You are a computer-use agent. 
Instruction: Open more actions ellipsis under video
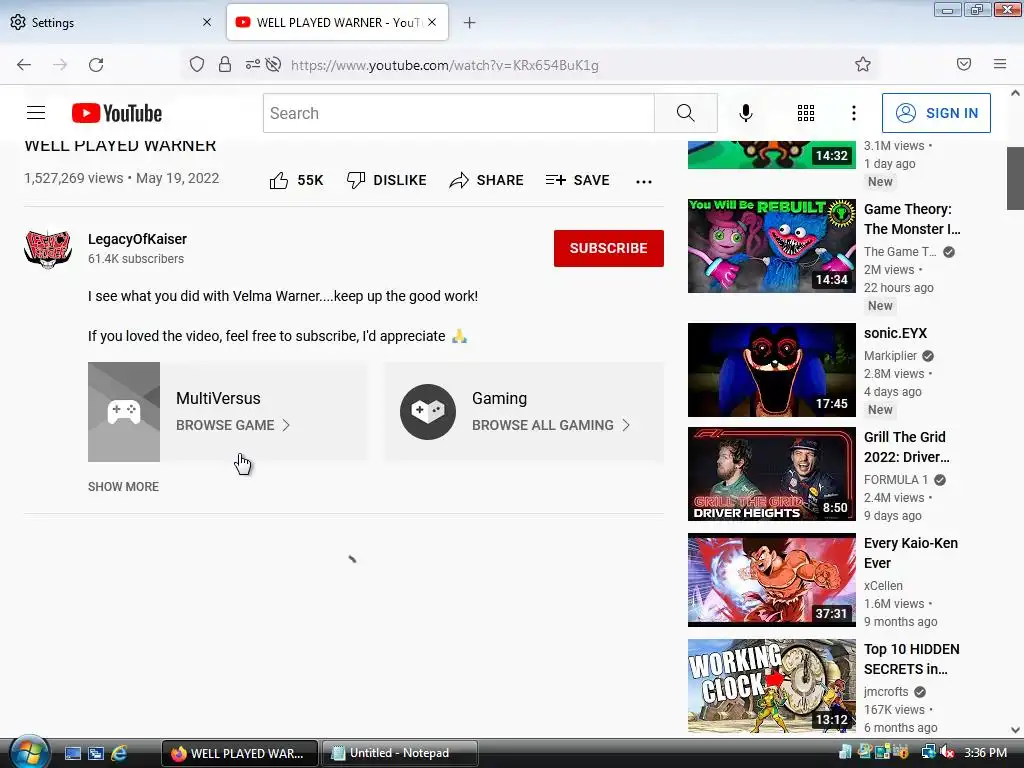pyautogui.click(x=644, y=182)
